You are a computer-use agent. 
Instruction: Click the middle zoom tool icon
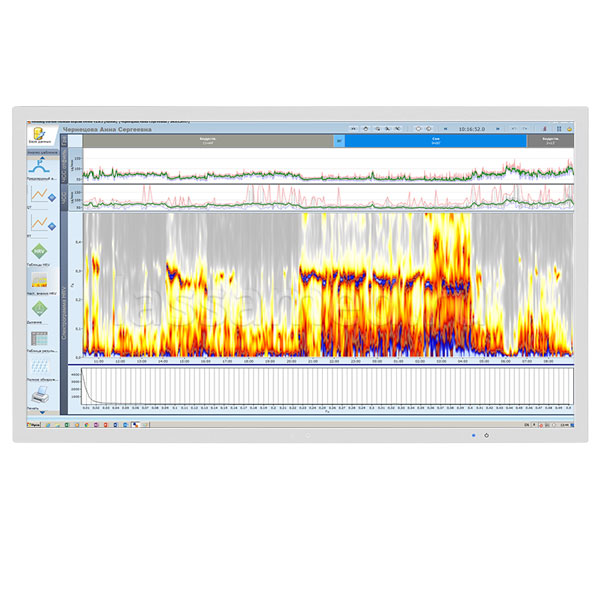[x=387, y=129]
